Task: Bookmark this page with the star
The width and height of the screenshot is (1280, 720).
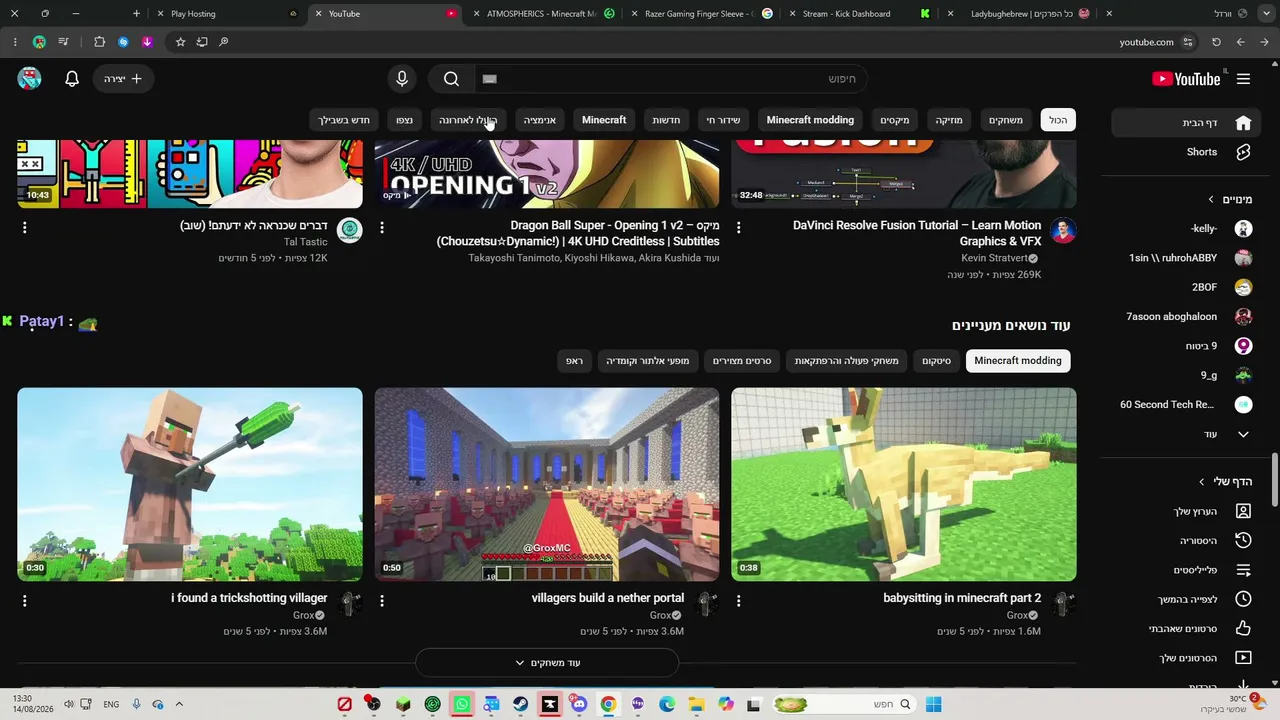Action: [180, 42]
